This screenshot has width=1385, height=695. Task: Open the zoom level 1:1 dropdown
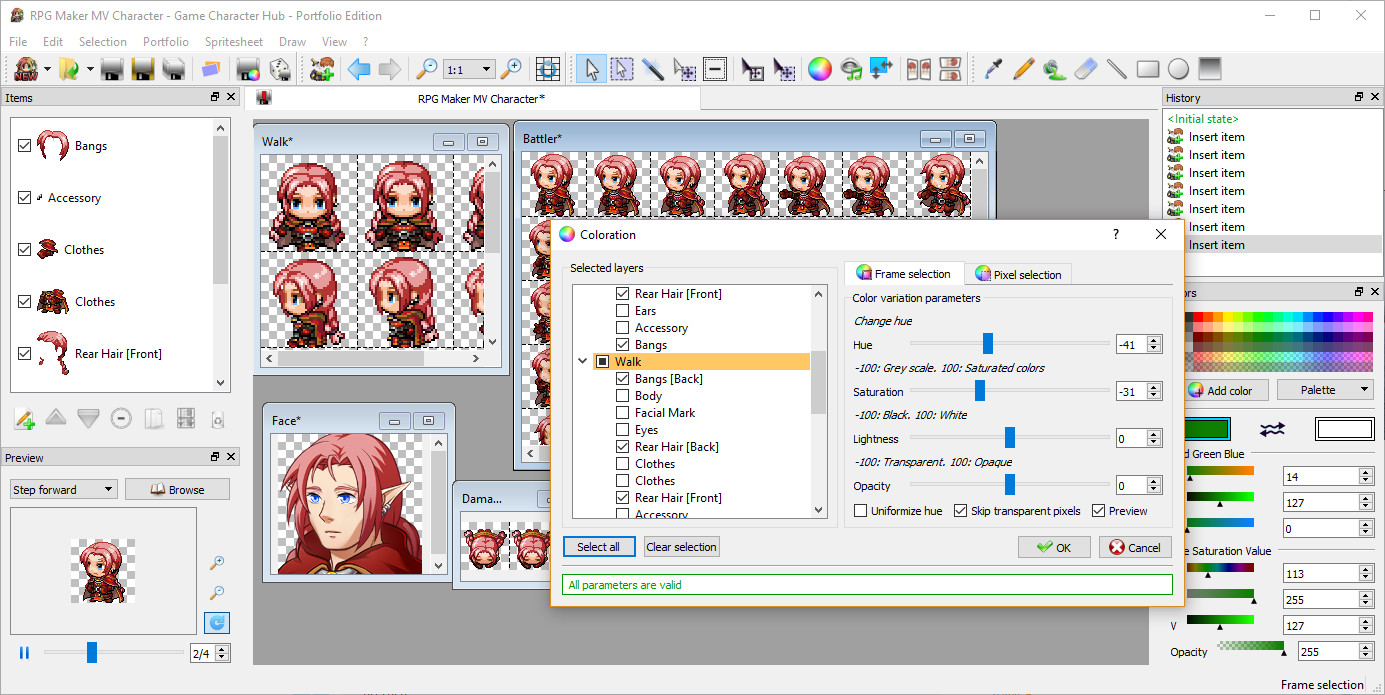486,68
